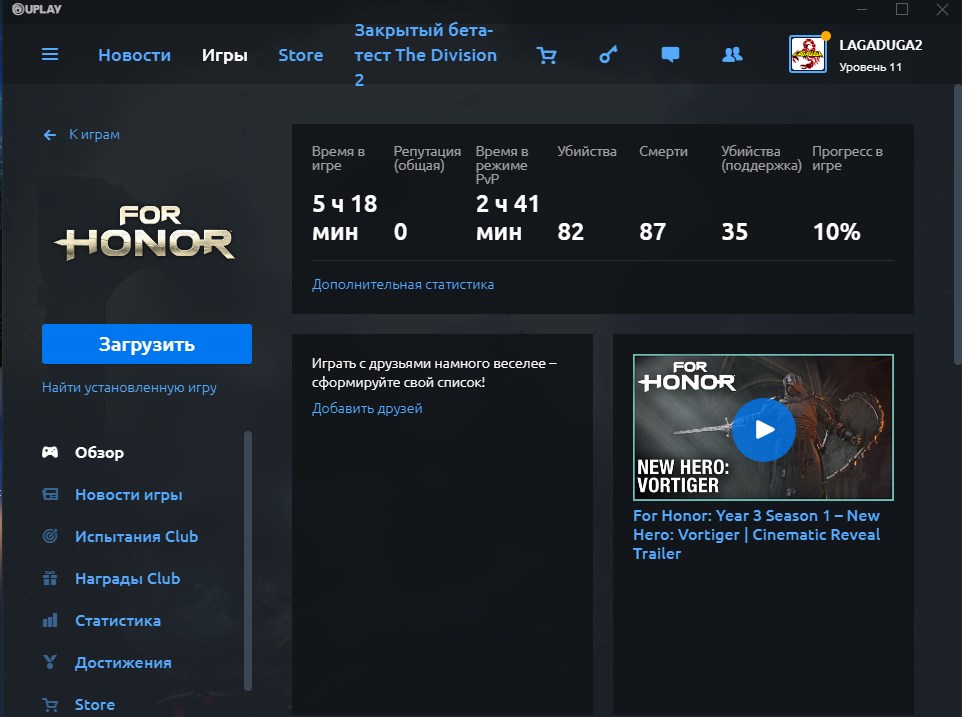Click the 35 assist kills value
This screenshot has width=962, height=717.
[x=734, y=232]
